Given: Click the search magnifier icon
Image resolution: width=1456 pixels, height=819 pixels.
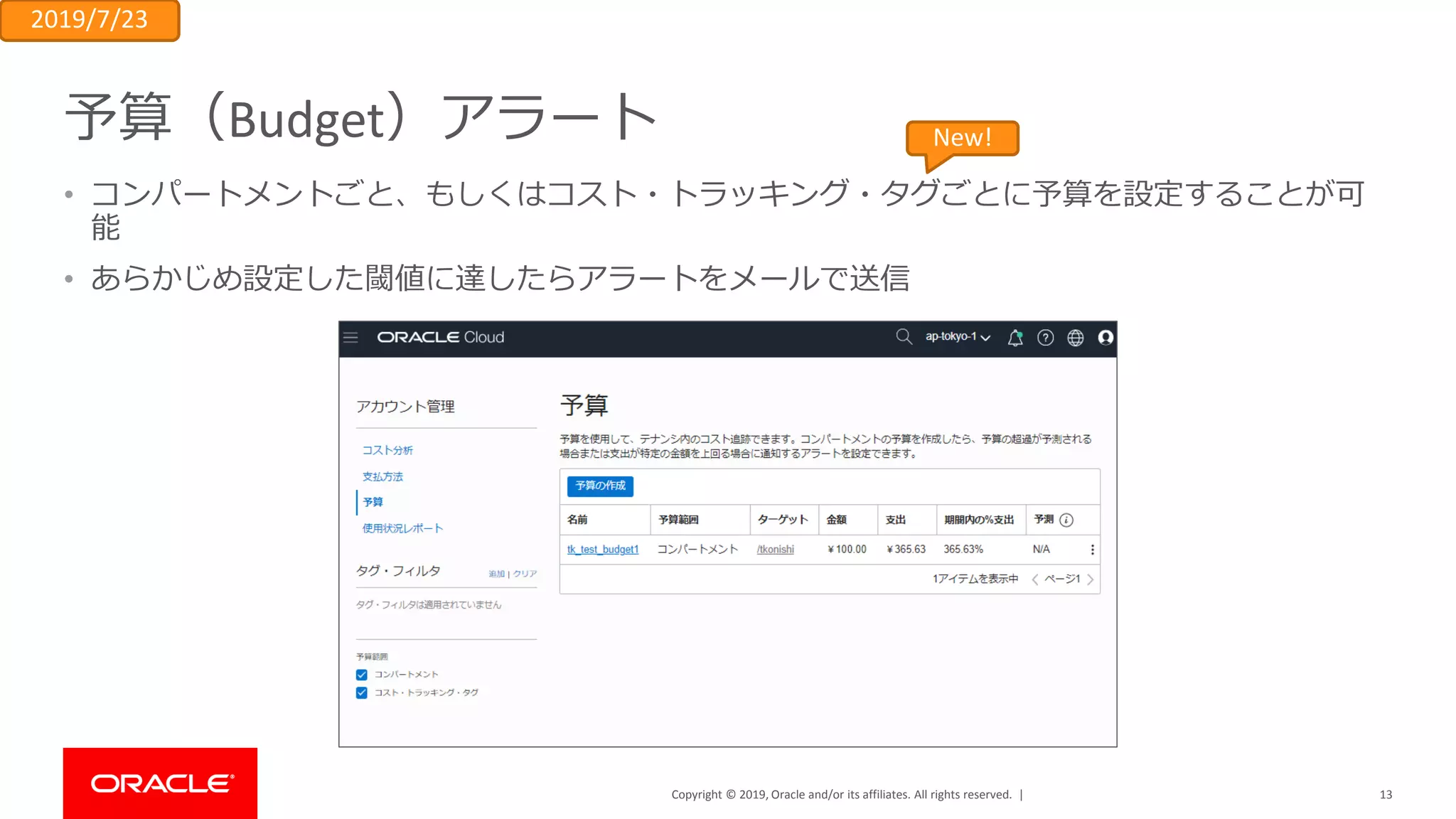Looking at the screenshot, I should (904, 337).
